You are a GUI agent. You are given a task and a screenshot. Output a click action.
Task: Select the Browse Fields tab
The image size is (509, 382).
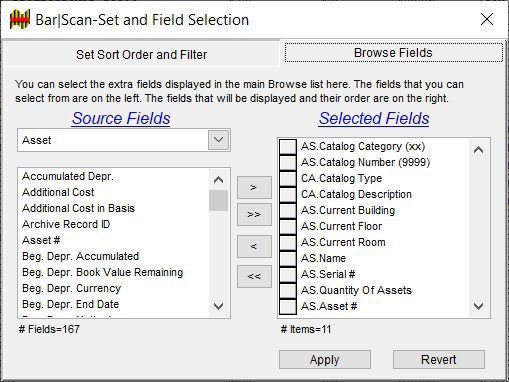[393, 53]
